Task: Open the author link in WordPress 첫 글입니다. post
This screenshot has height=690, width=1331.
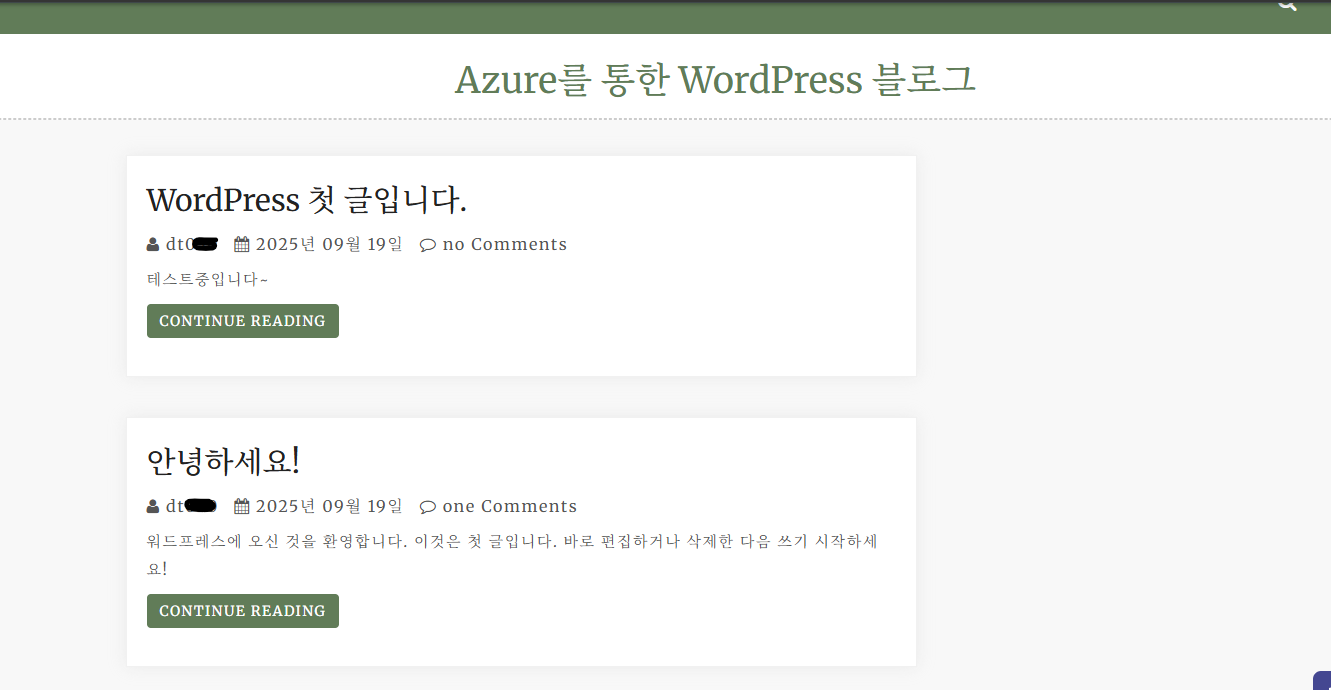Action: point(192,244)
